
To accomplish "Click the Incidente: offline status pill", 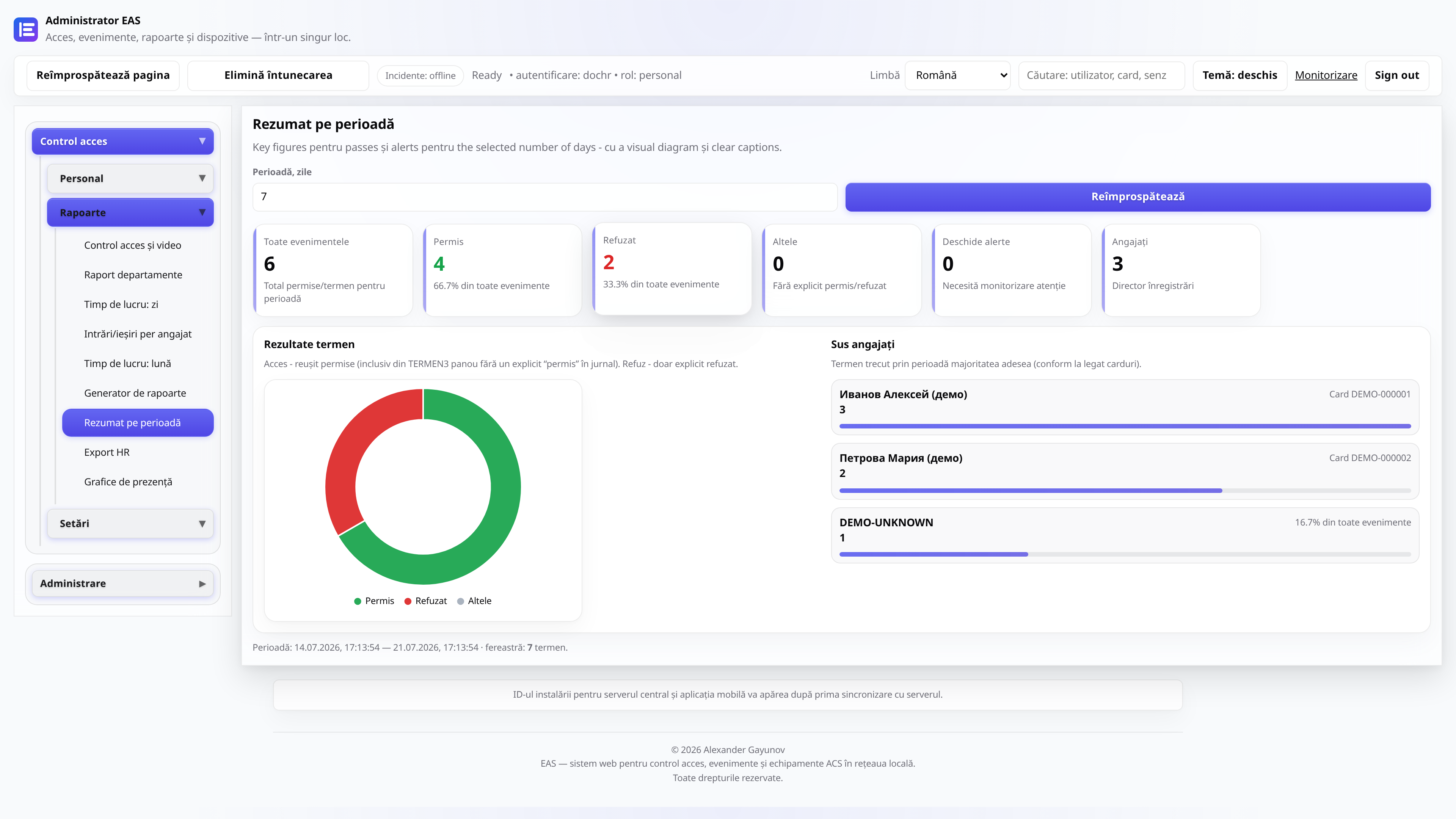I will (x=420, y=76).
